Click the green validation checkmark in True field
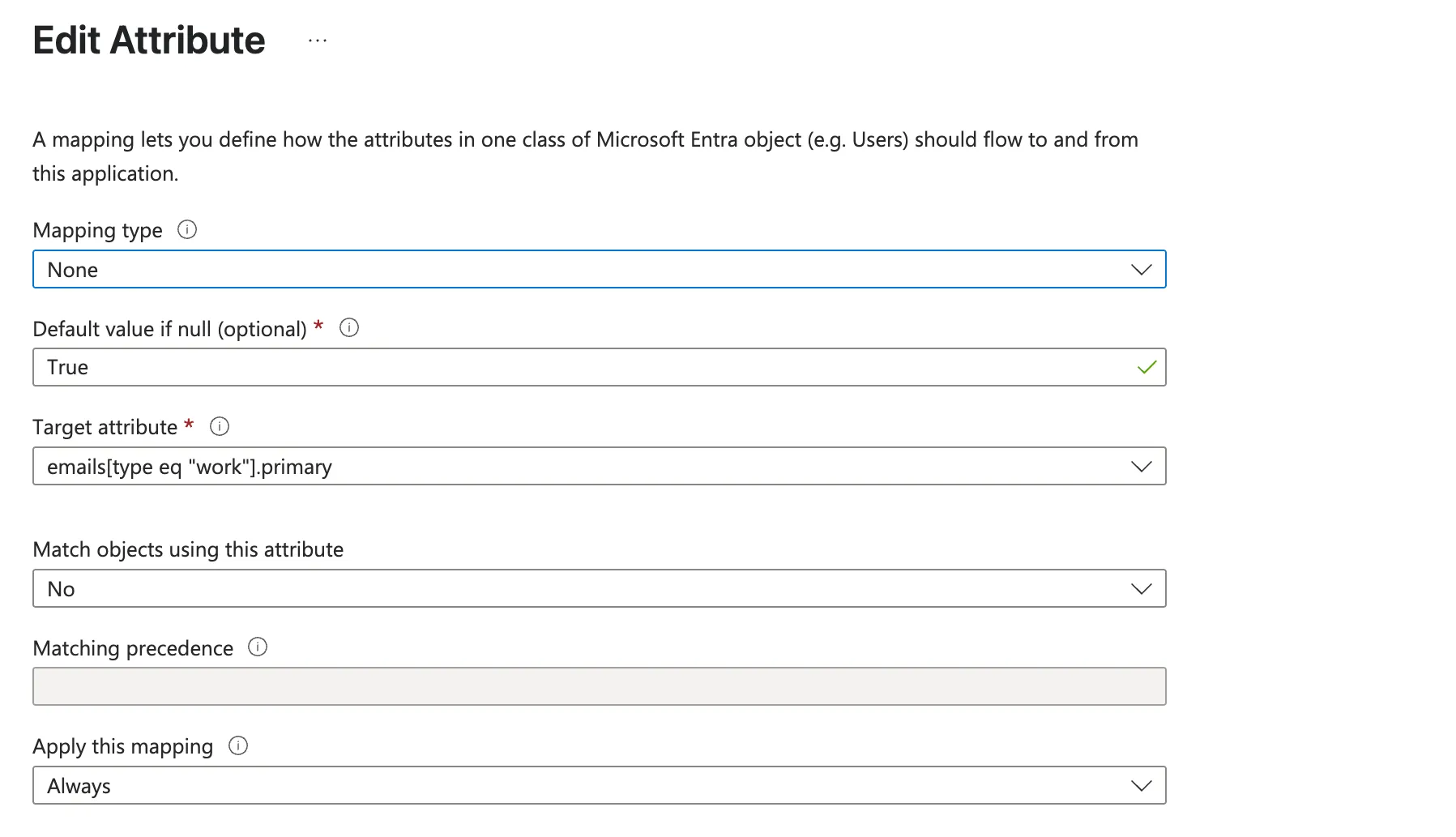This screenshot has width=1456, height=837. tap(1146, 367)
